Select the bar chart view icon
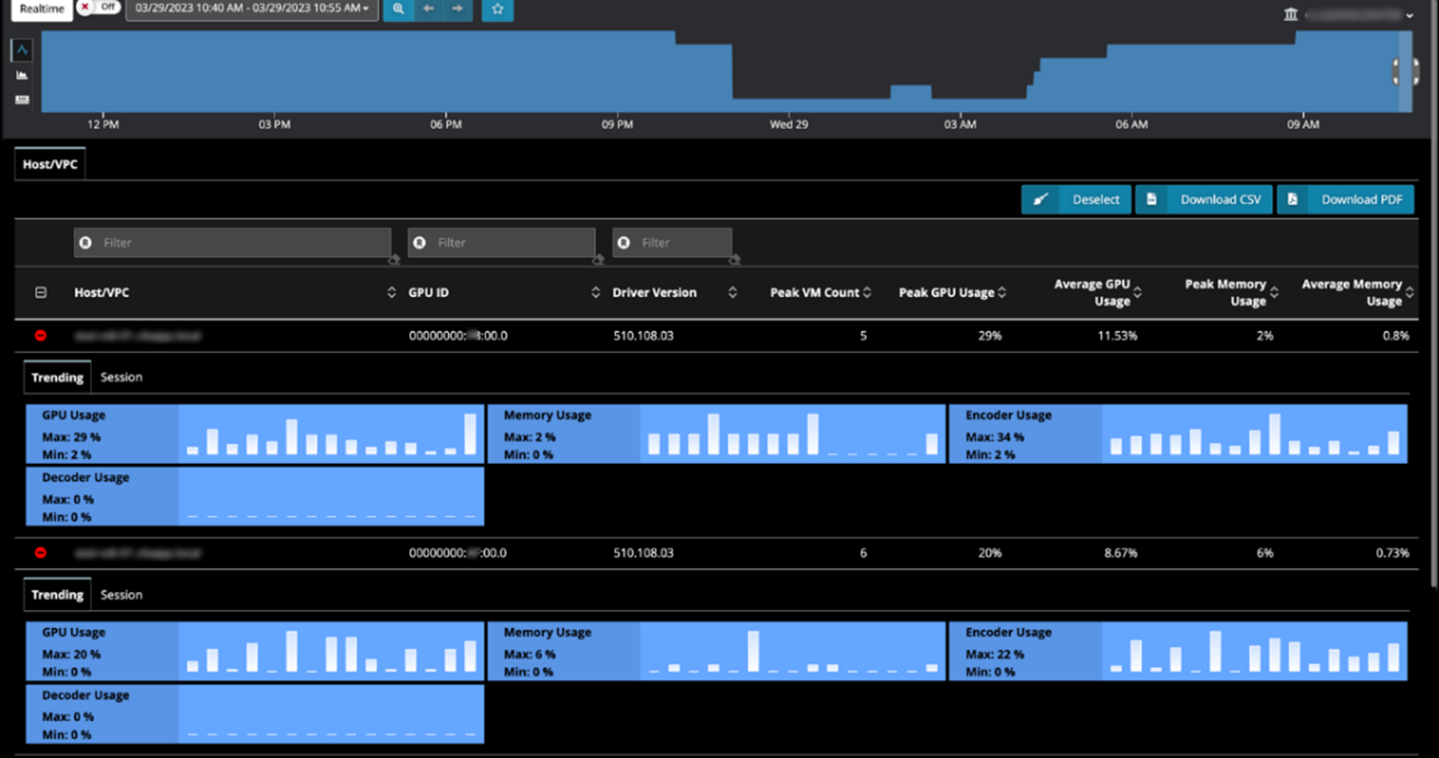Screen dimensions: 1439x758 22,75
